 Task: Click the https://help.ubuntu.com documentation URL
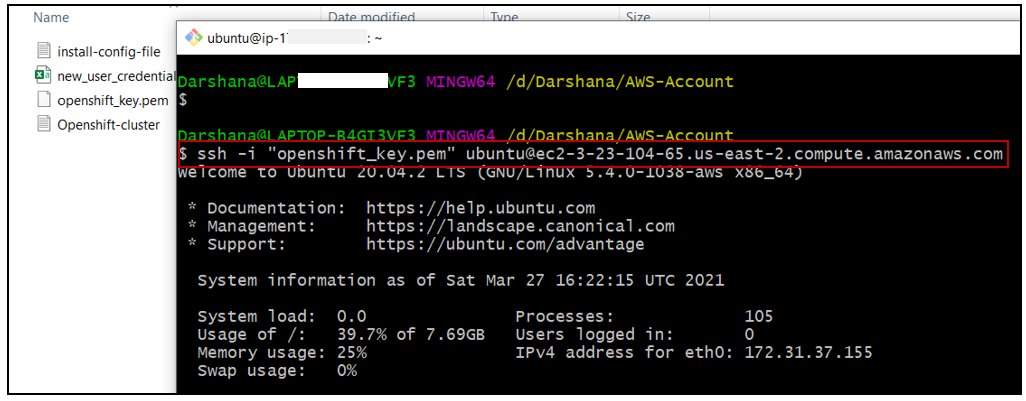point(480,208)
